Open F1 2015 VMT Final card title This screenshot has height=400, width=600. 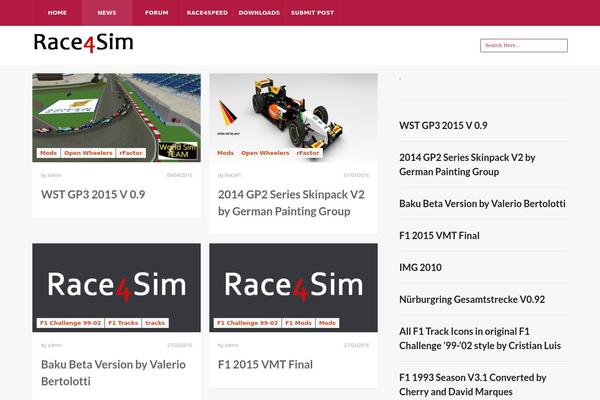tap(265, 364)
